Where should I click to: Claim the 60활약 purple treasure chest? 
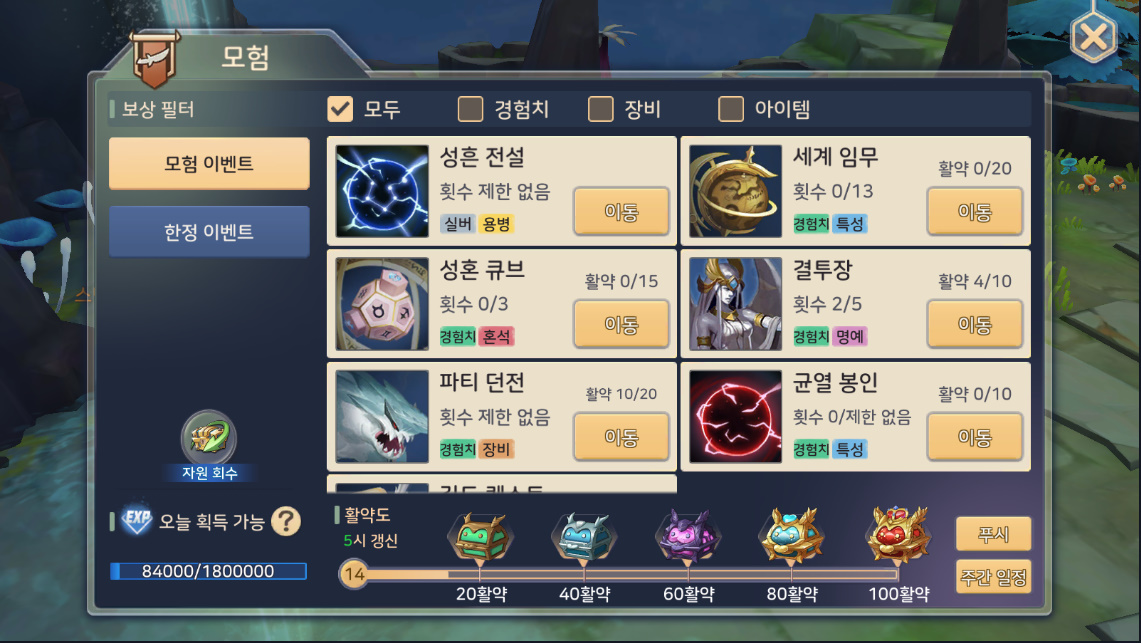688,538
